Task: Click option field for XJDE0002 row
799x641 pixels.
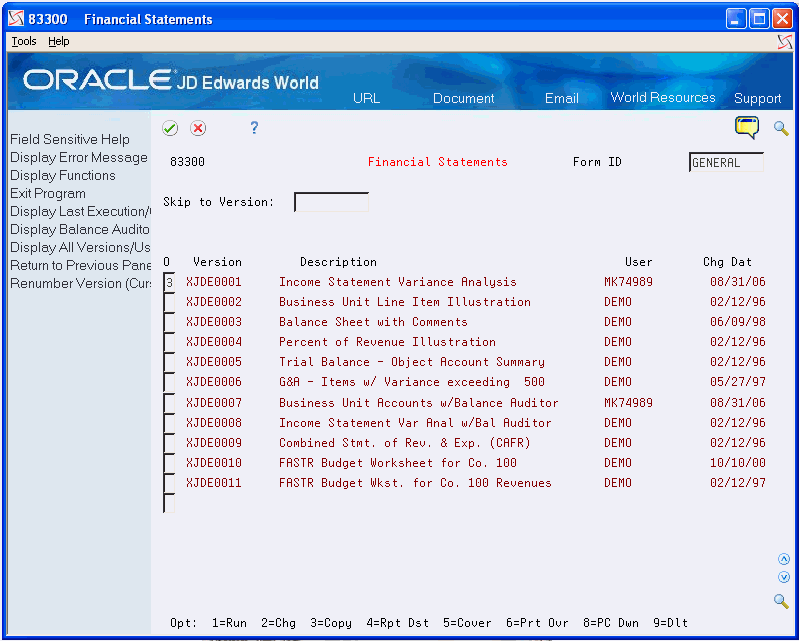Action: coord(169,302)
